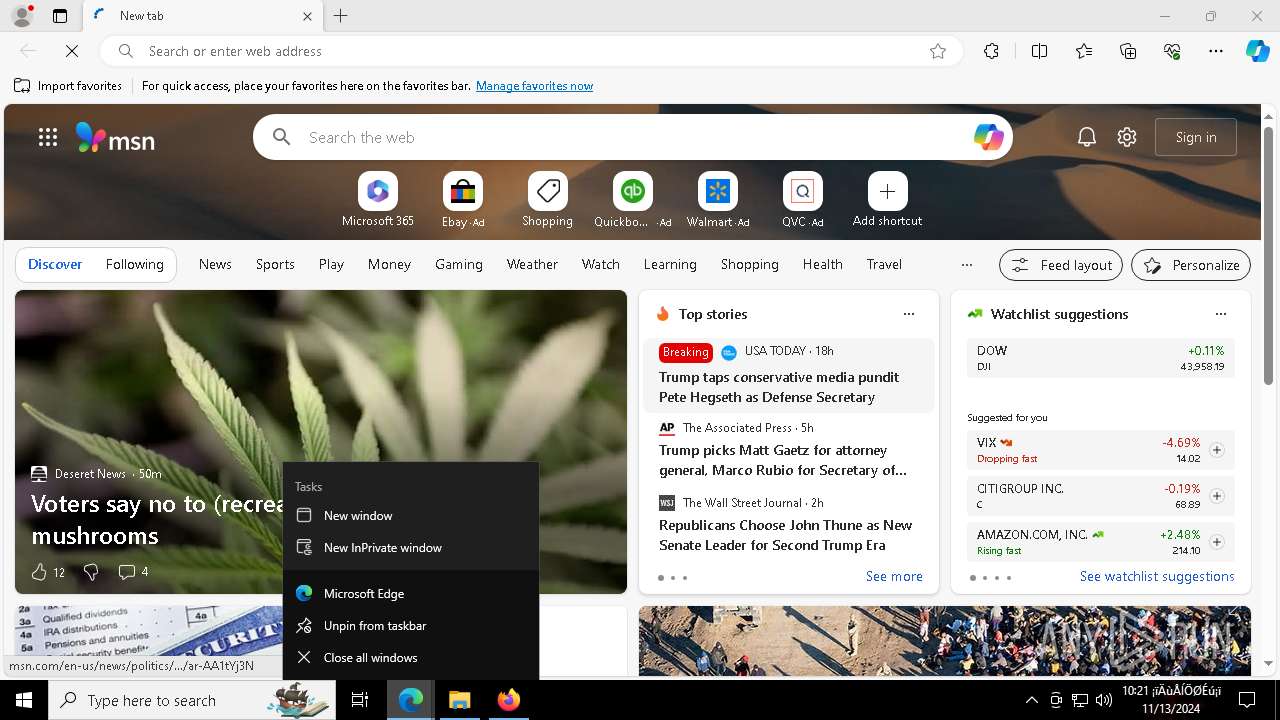Like the Deseret News article
1280x720 pixels.
coord(40,572)
